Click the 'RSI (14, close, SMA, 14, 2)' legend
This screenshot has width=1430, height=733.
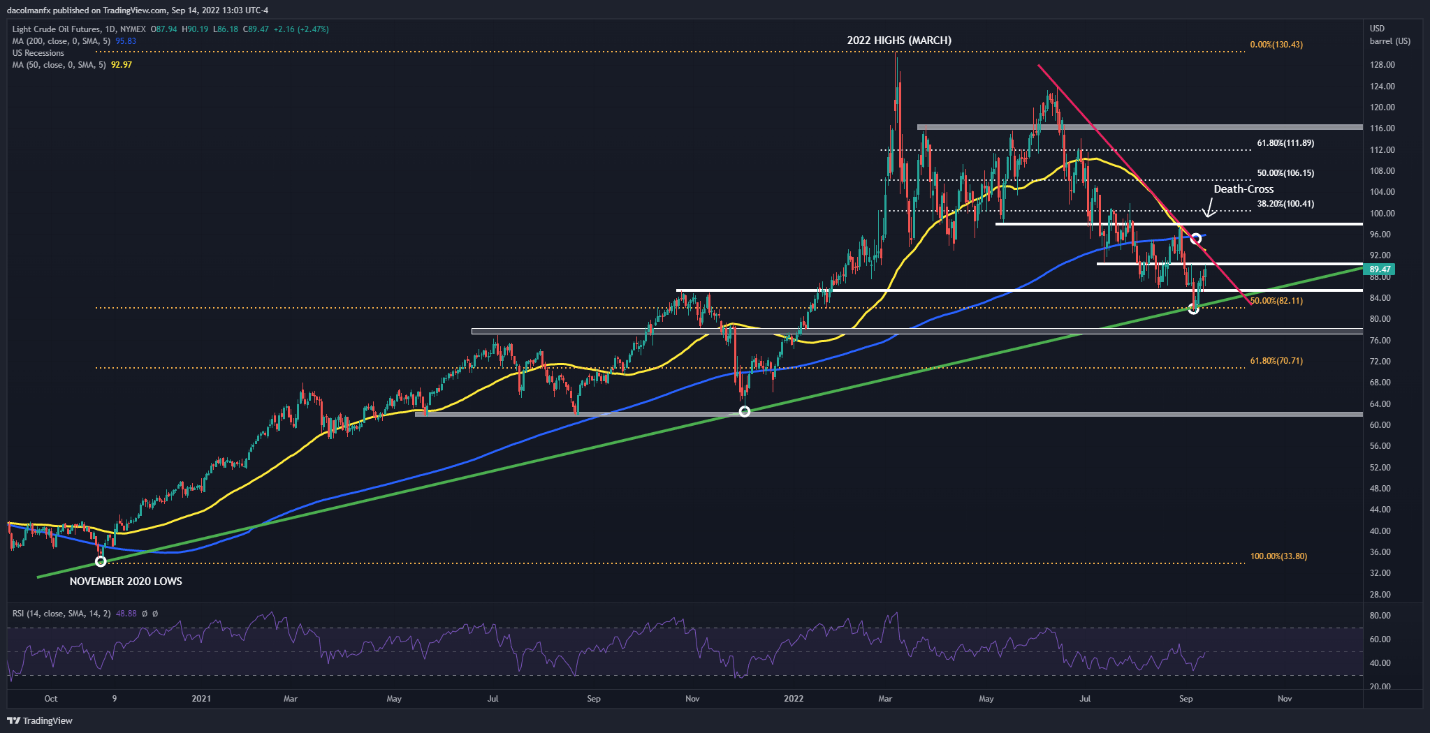pyautogui.click(x=59, y=613)
